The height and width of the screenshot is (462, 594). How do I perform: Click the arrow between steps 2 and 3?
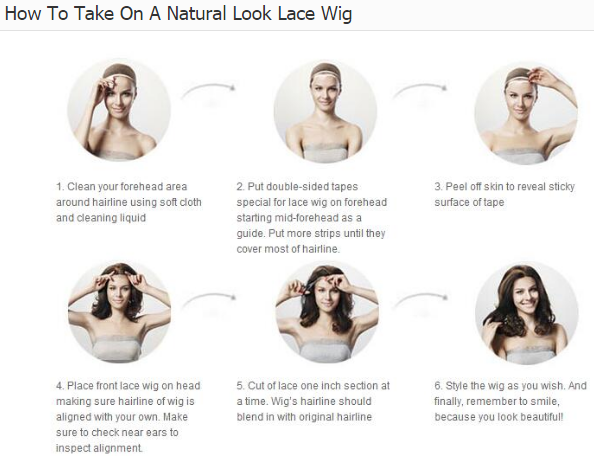pos(420,91)
